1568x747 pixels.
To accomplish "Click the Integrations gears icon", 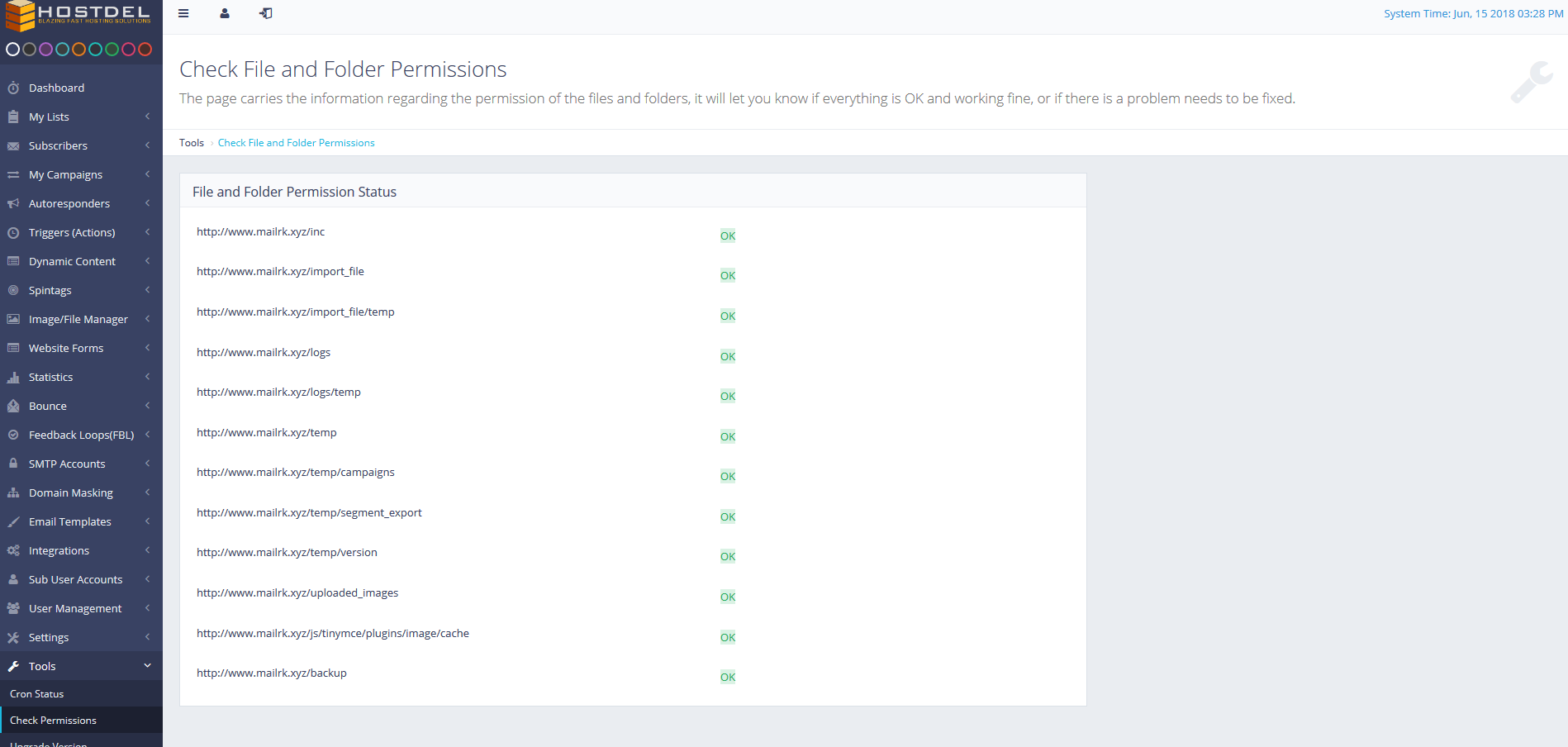I will (x=13, y=550).
